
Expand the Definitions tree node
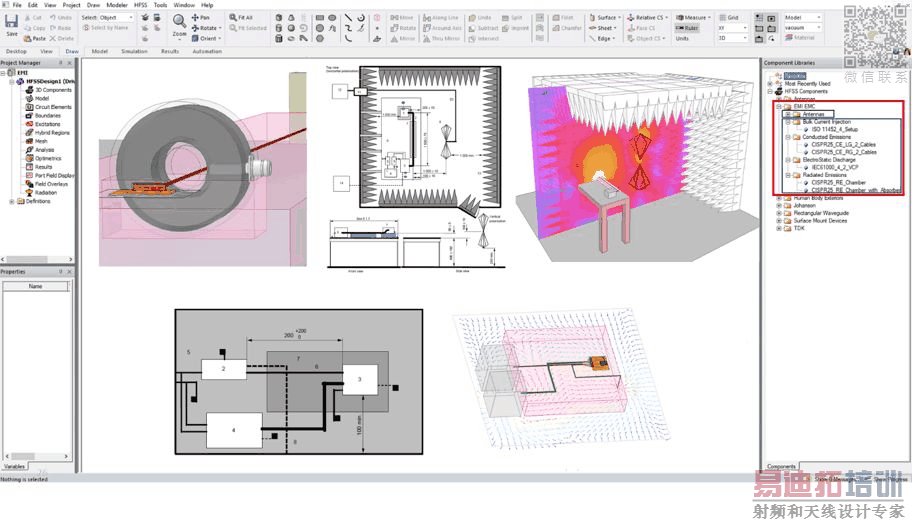coord(12,201)
